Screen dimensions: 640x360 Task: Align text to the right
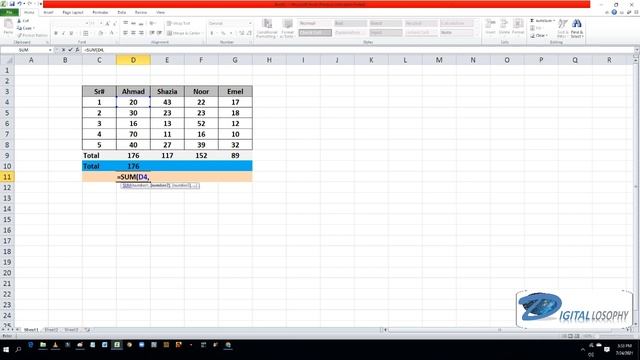(141, 33)
